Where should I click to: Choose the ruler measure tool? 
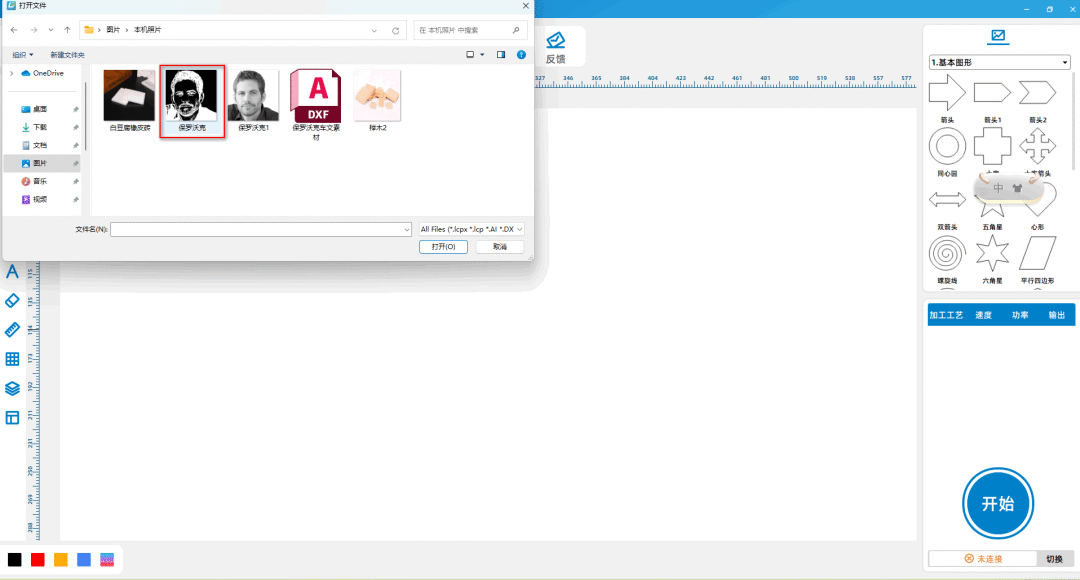(x=12, y=329)
